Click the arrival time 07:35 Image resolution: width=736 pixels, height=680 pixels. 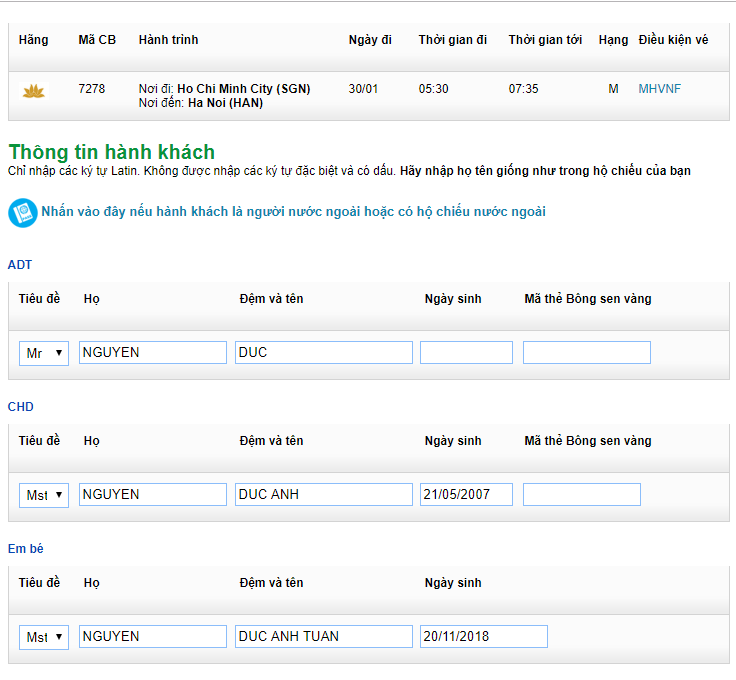point(523,89)
